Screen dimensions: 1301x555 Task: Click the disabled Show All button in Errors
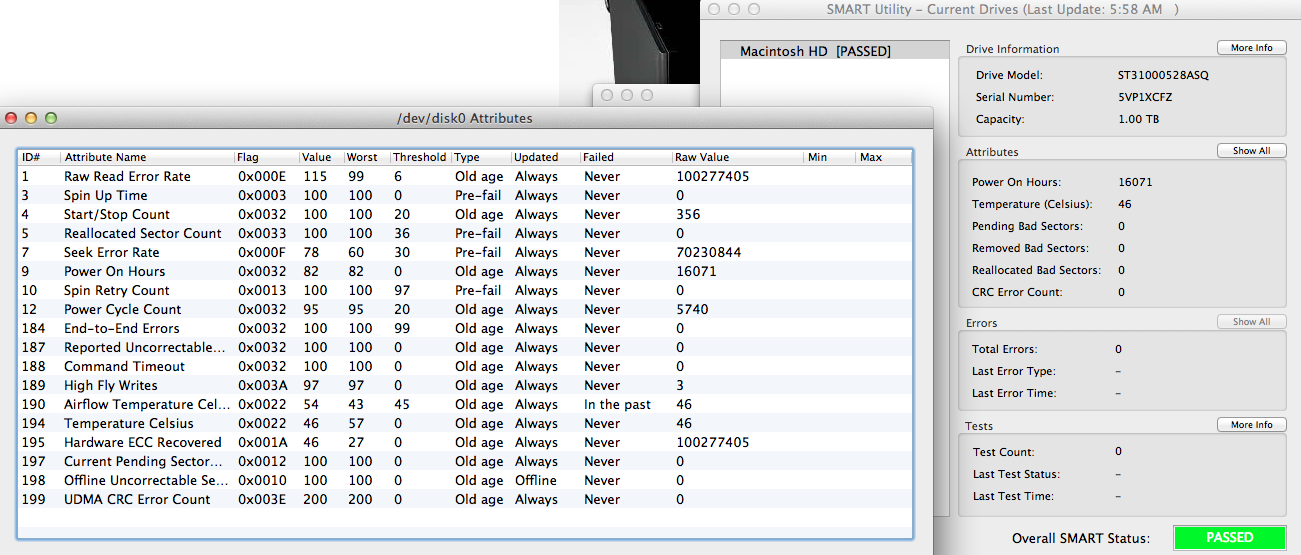click(1251, 322)
